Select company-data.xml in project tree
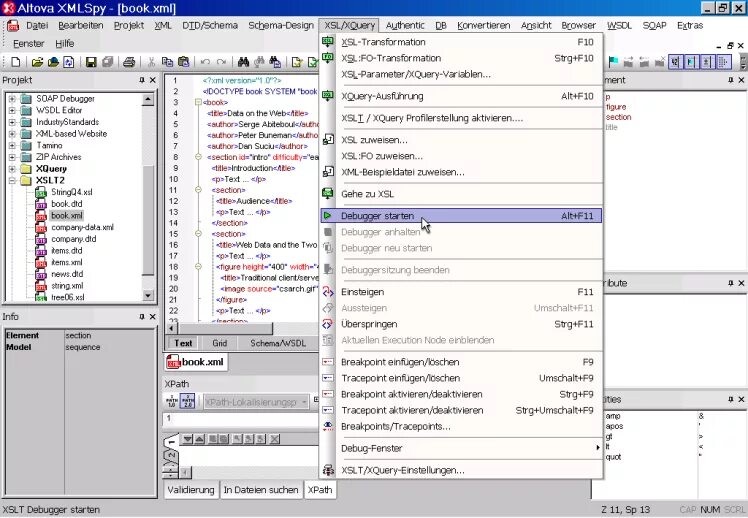 pos(82,228)
